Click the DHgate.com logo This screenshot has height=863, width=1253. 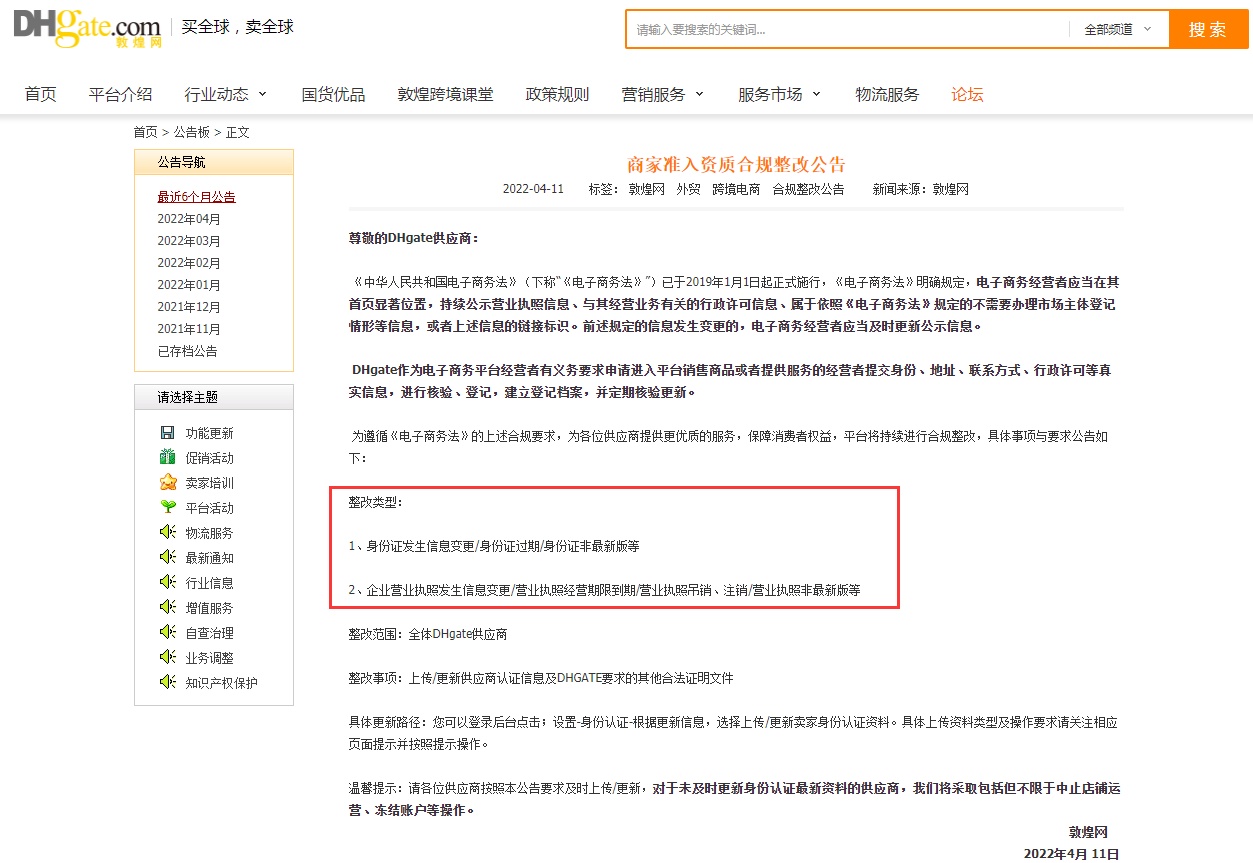(87, 29)
